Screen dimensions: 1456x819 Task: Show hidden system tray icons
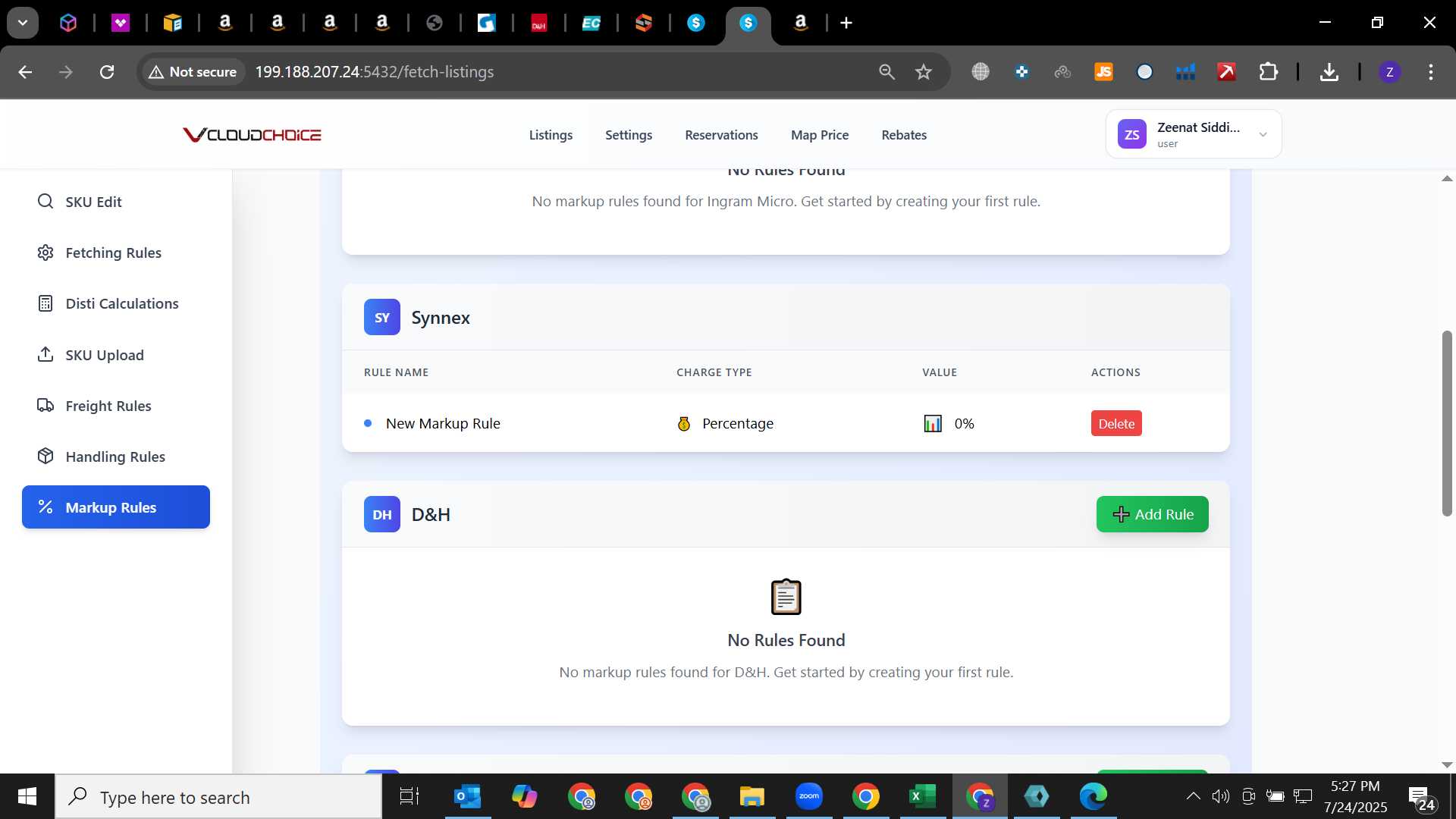point(1193,796)
